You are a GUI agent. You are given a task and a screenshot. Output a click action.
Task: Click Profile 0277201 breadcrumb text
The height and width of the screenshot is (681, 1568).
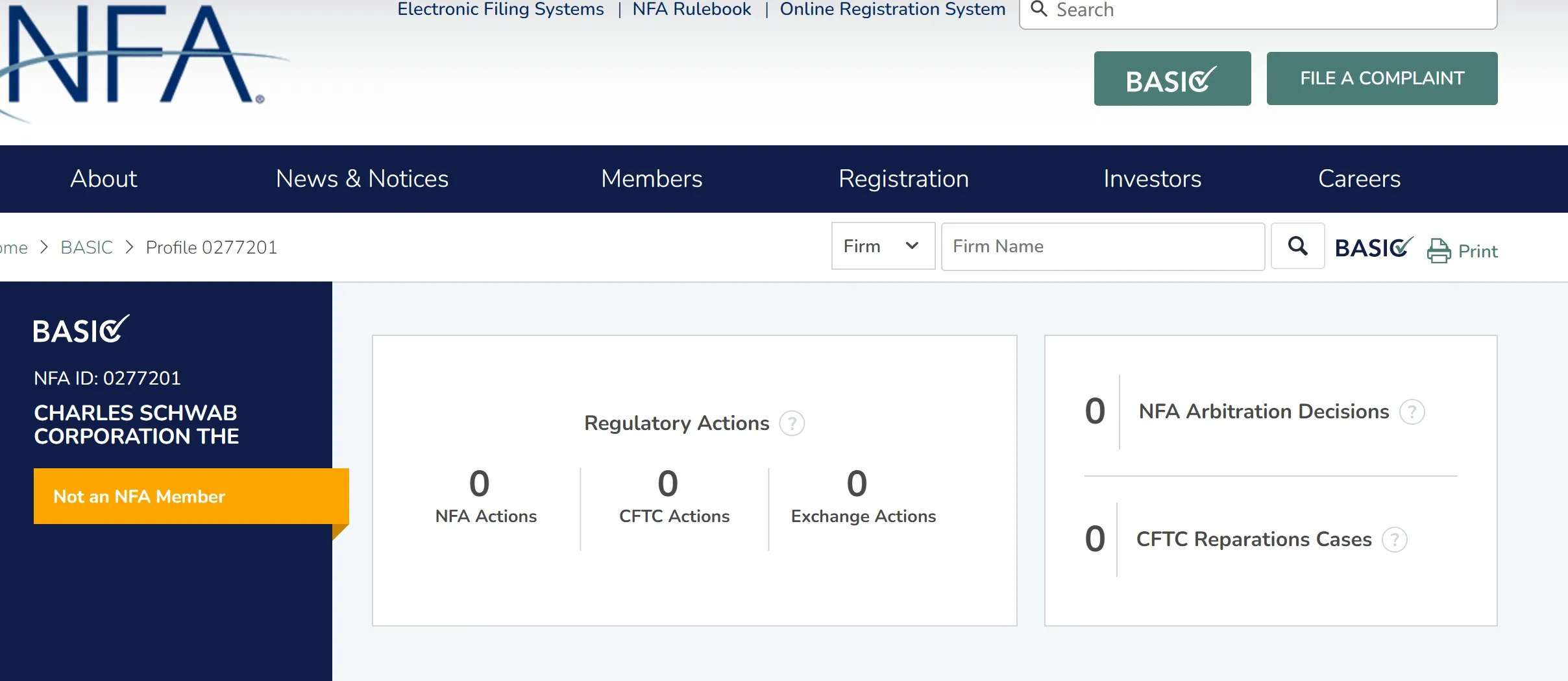click(x=212, y=247)
